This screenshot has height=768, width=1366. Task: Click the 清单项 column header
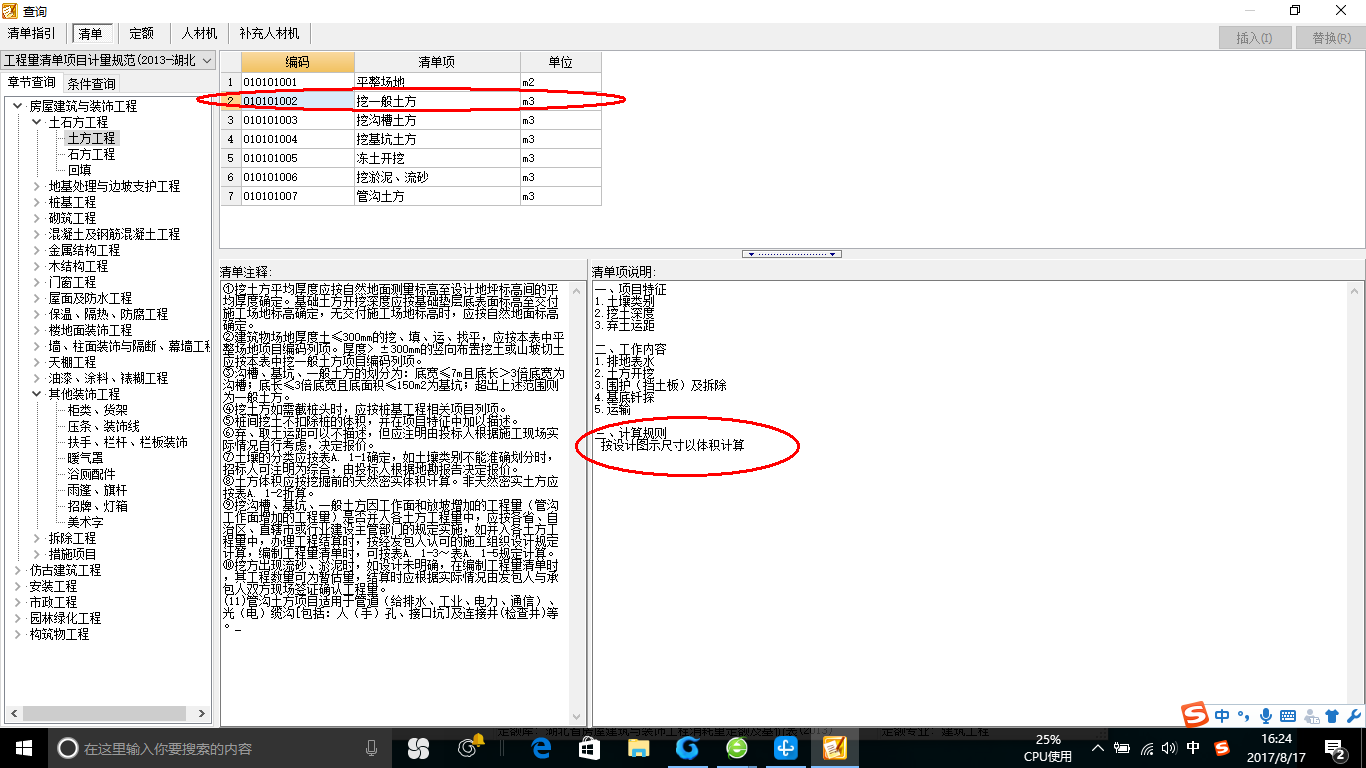(437, 62)
